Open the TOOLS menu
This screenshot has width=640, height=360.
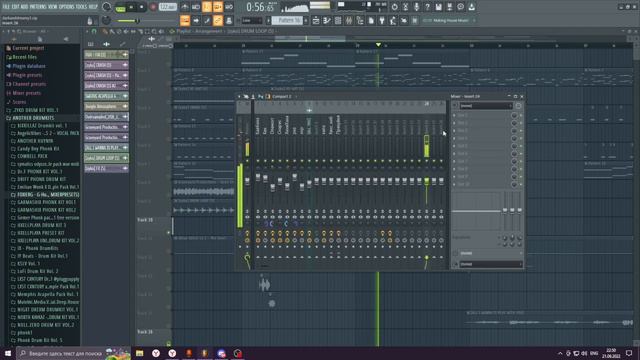(x=82, y=7)
